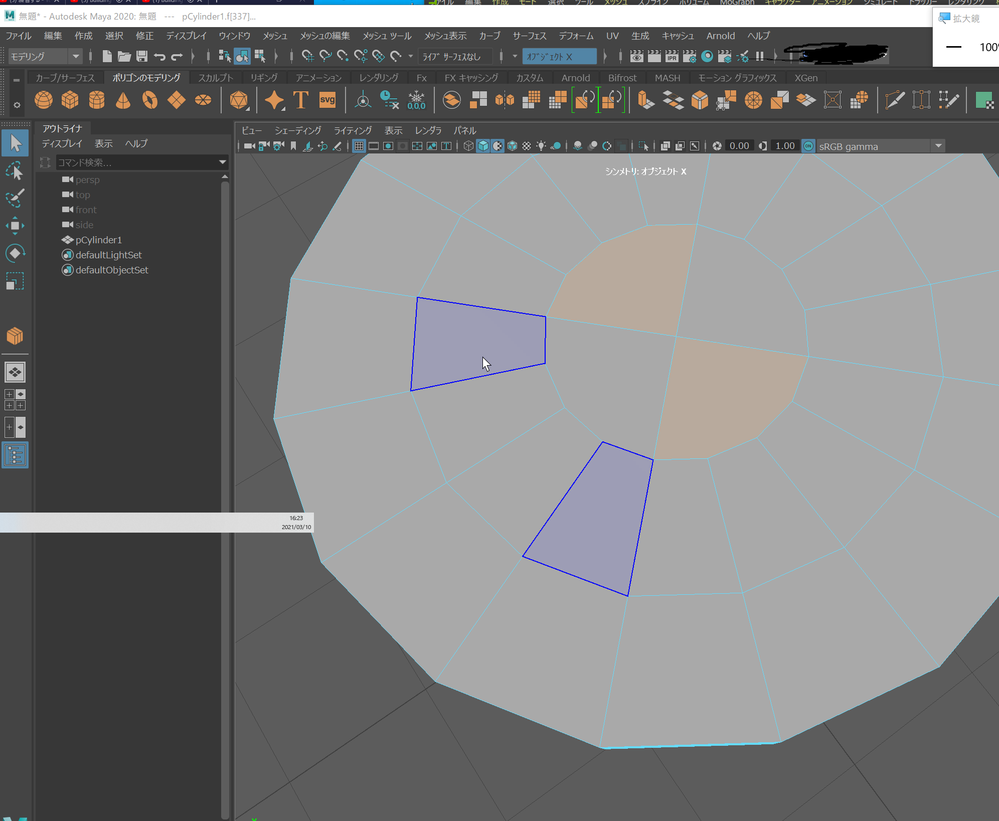Open the メッシュ ツール menu

click(386, 36)
